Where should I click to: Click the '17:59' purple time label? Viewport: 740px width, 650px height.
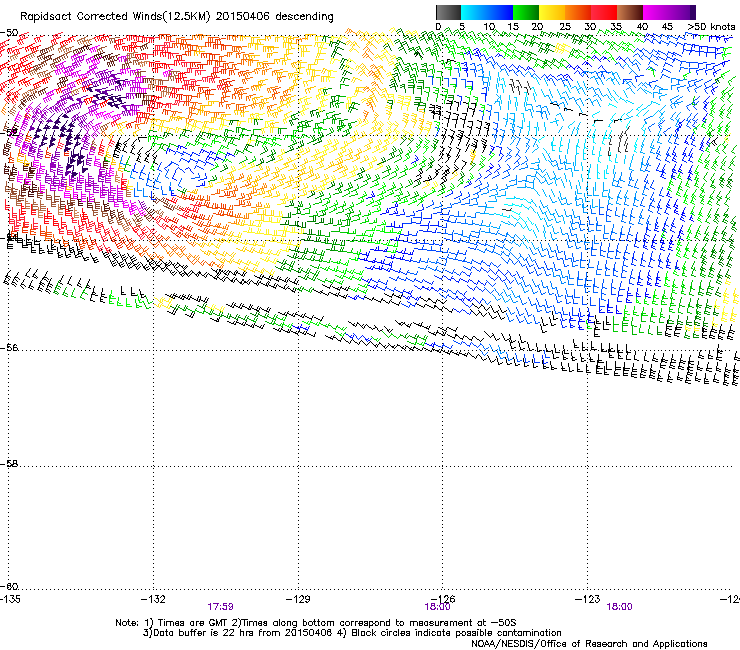point(220,607)
